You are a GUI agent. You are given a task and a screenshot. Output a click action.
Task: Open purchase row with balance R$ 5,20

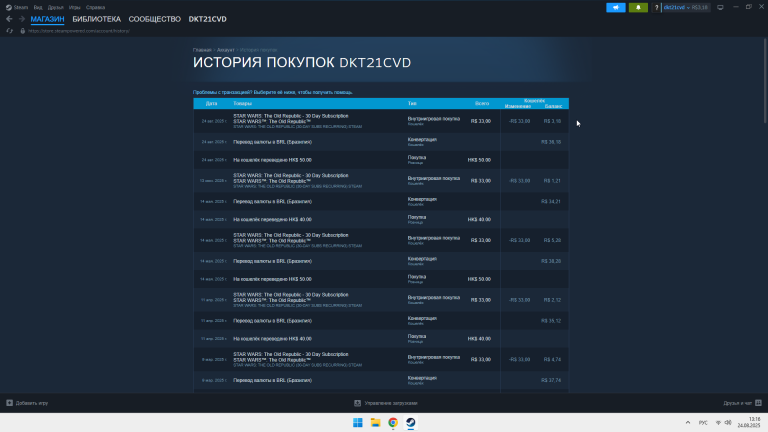381,240
